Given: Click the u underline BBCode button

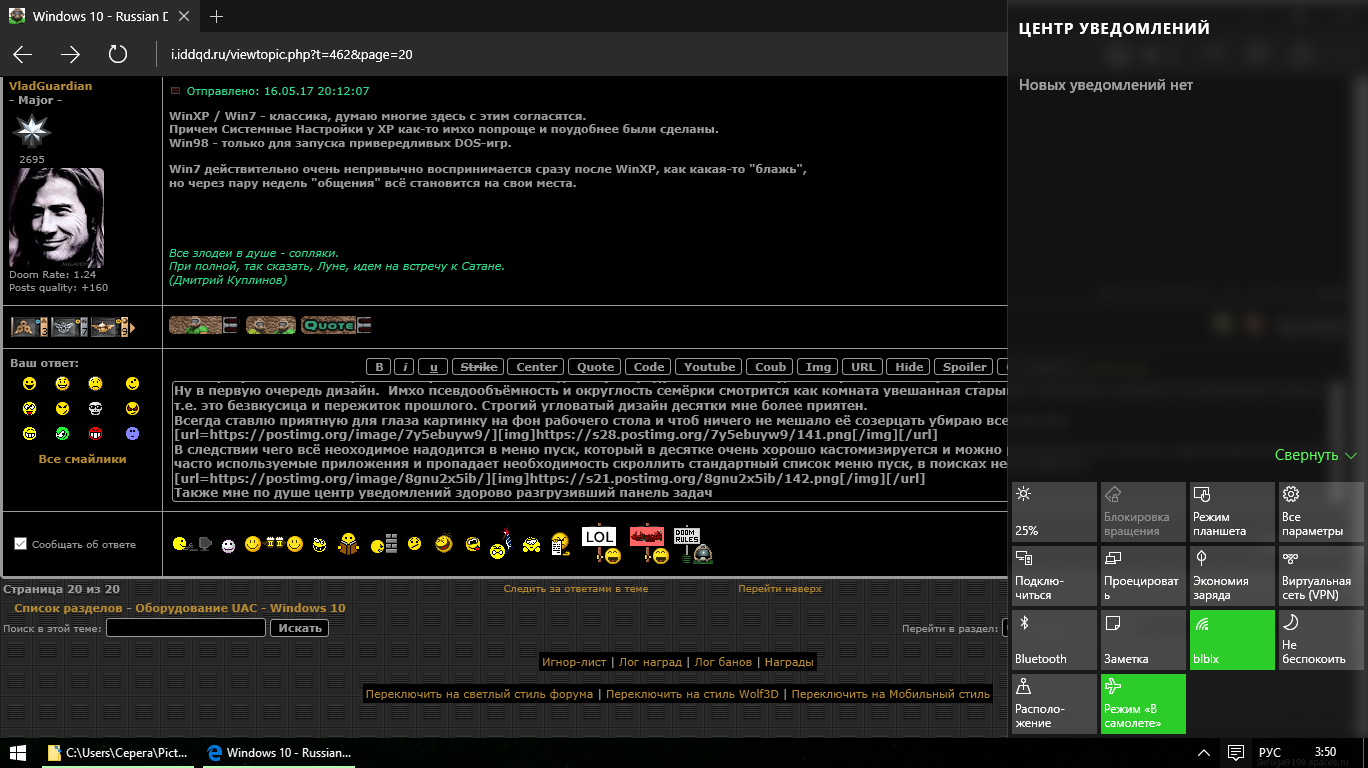Looking at the screenshot, I should coord(432,367).
